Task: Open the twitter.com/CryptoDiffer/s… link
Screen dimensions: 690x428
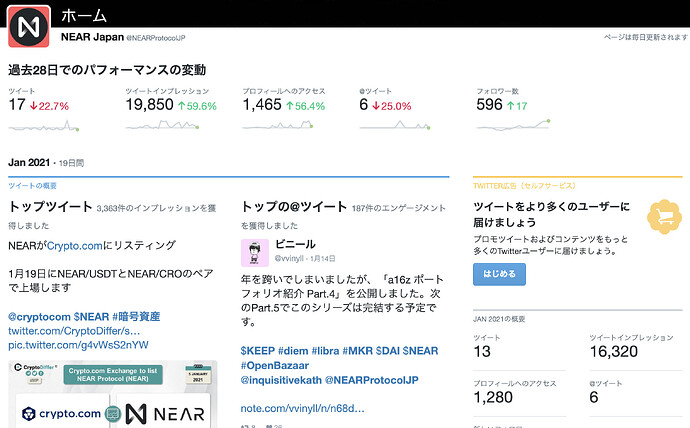Action: point(74,331)
